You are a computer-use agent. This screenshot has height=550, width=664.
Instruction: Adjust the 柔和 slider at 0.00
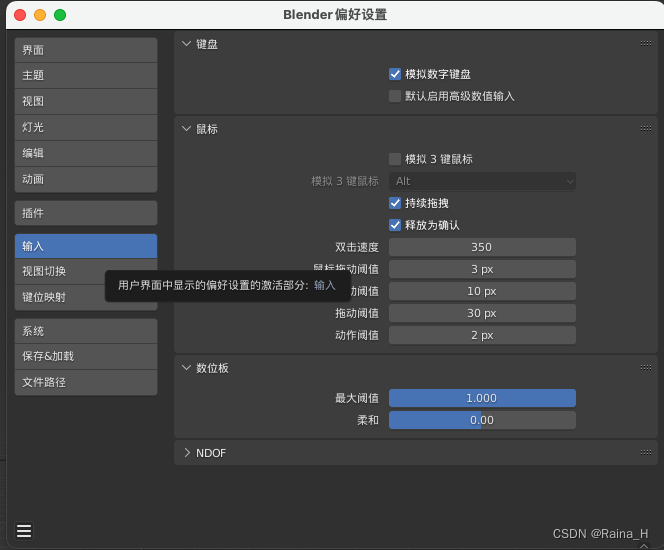pos(482,420)
